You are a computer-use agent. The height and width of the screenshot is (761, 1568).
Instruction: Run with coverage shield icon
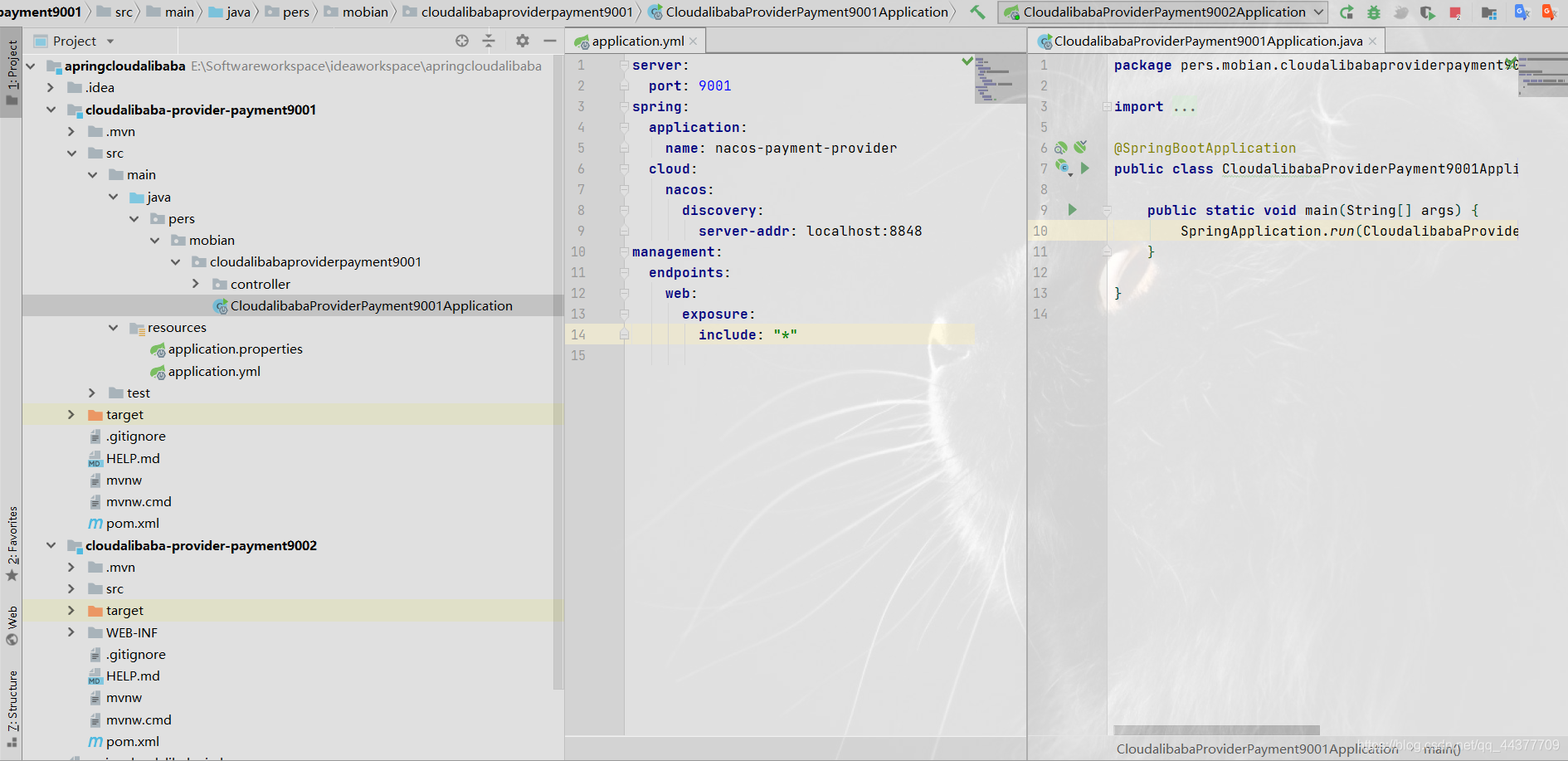1427,12
